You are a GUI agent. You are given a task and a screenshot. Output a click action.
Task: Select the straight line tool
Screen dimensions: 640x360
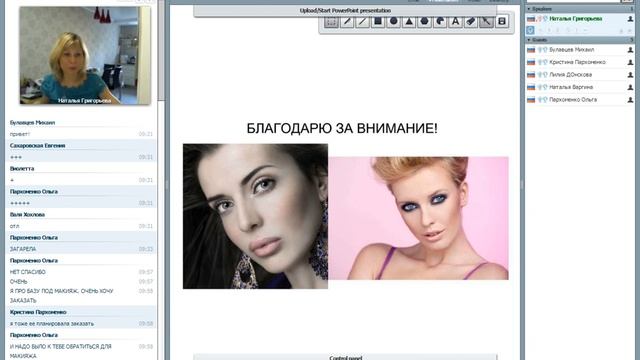click(362, 21)
